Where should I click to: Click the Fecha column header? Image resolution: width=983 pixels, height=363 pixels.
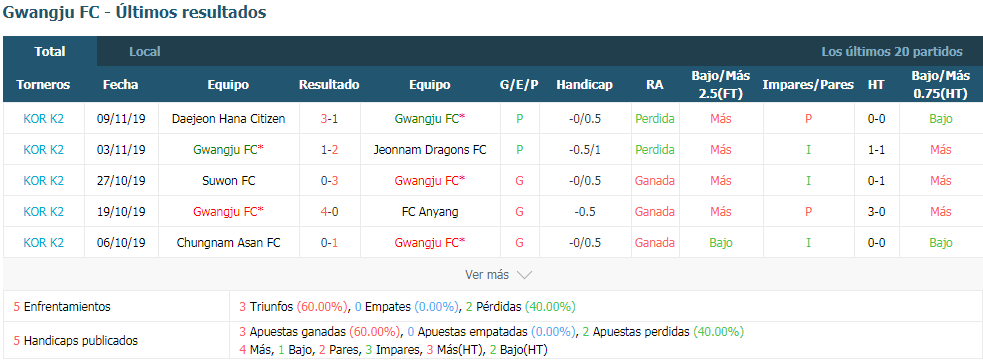pyautogui.click(x=120, y=85)
